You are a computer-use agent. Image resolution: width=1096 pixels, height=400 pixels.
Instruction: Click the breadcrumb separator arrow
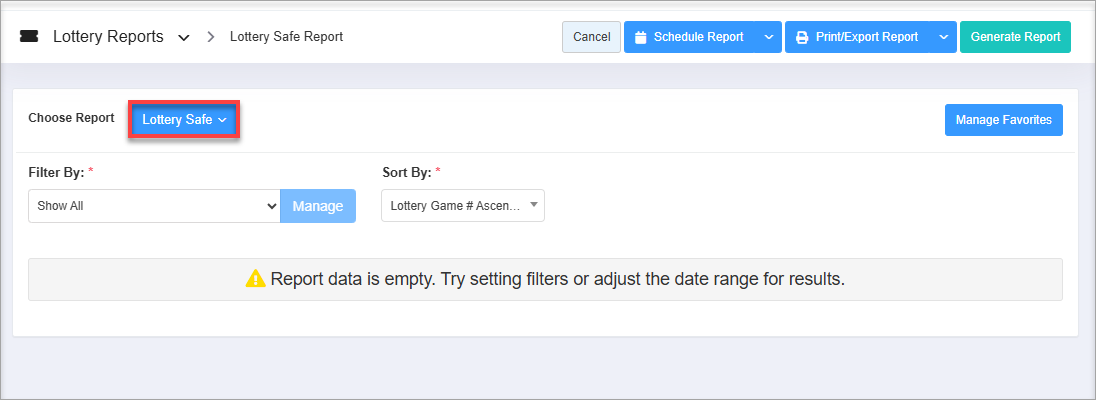211,37
